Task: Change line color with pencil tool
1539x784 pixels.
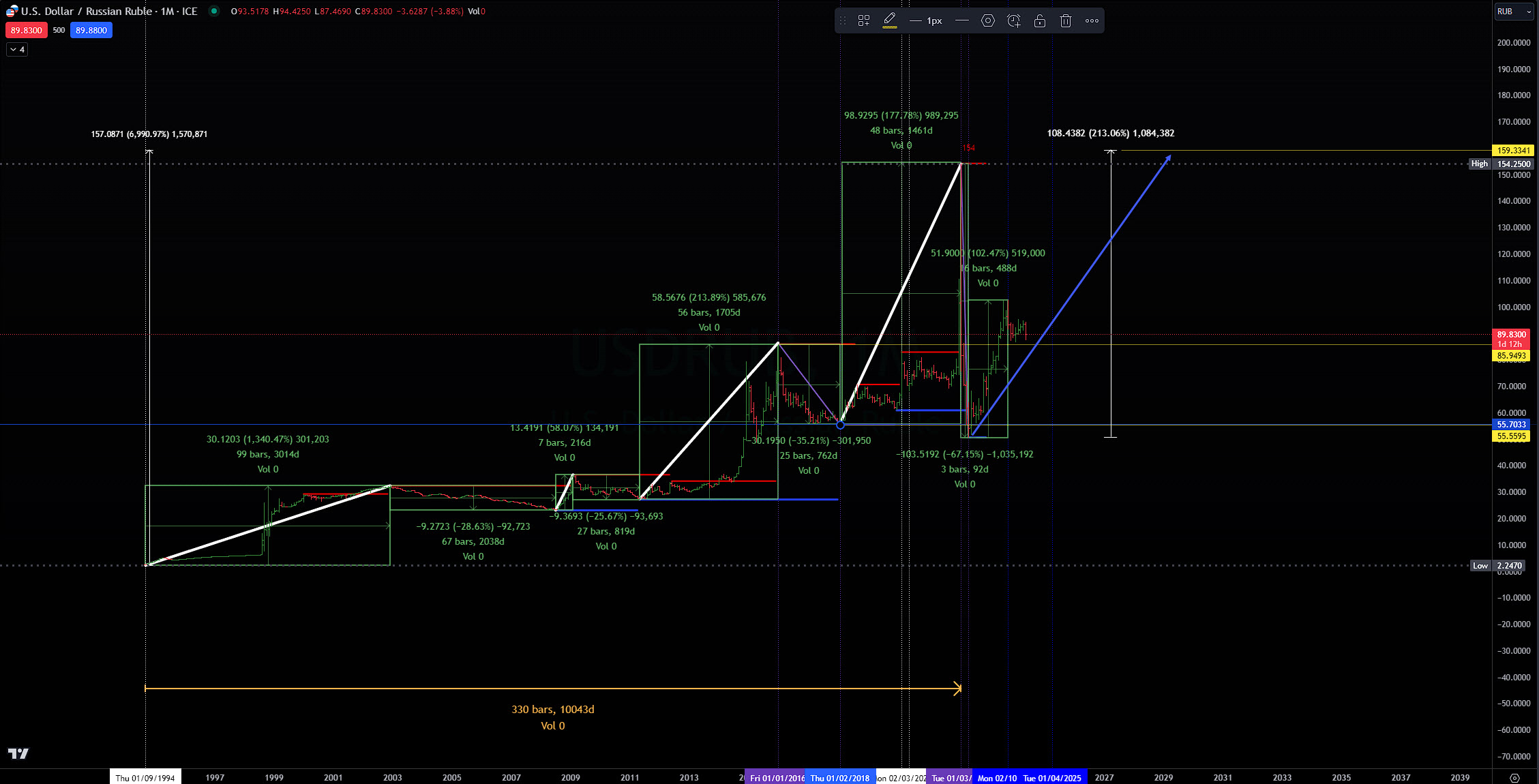Action: tap(890, 20)
